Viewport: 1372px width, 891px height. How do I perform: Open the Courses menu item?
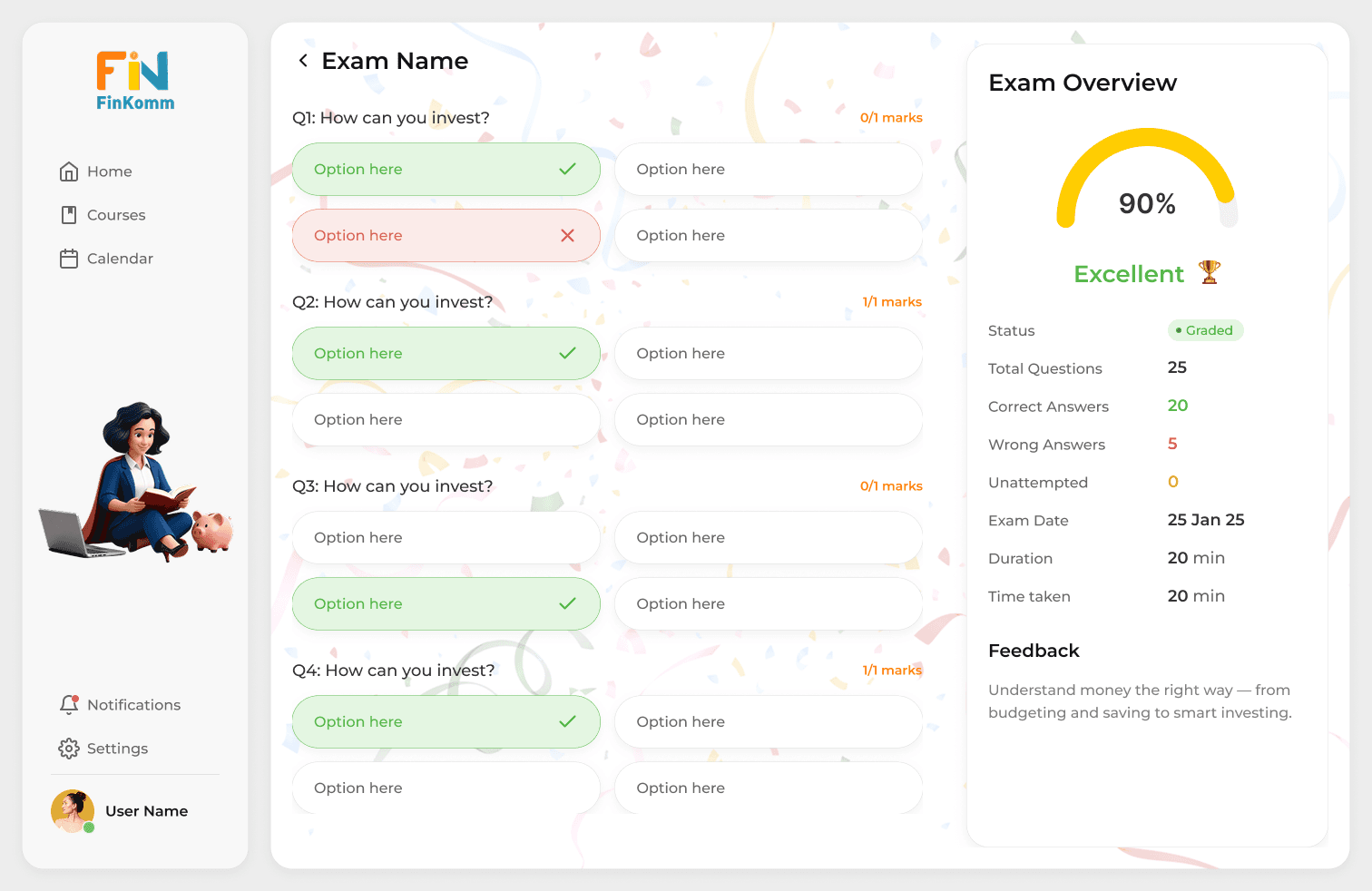click(x=116, y=215)
